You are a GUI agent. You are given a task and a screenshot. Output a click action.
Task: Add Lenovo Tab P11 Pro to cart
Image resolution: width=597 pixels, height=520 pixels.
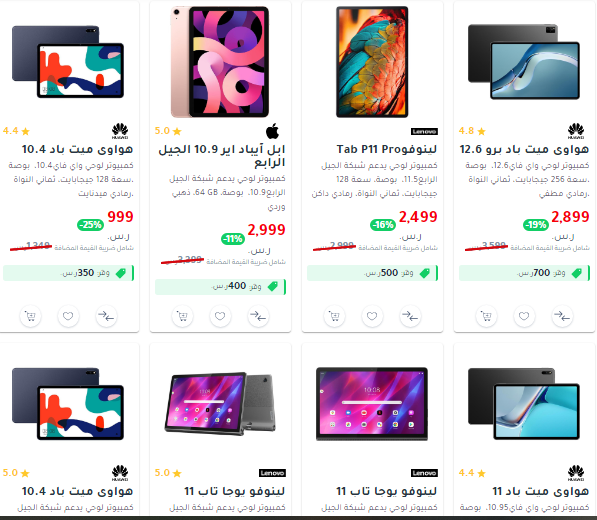[334, 316]
